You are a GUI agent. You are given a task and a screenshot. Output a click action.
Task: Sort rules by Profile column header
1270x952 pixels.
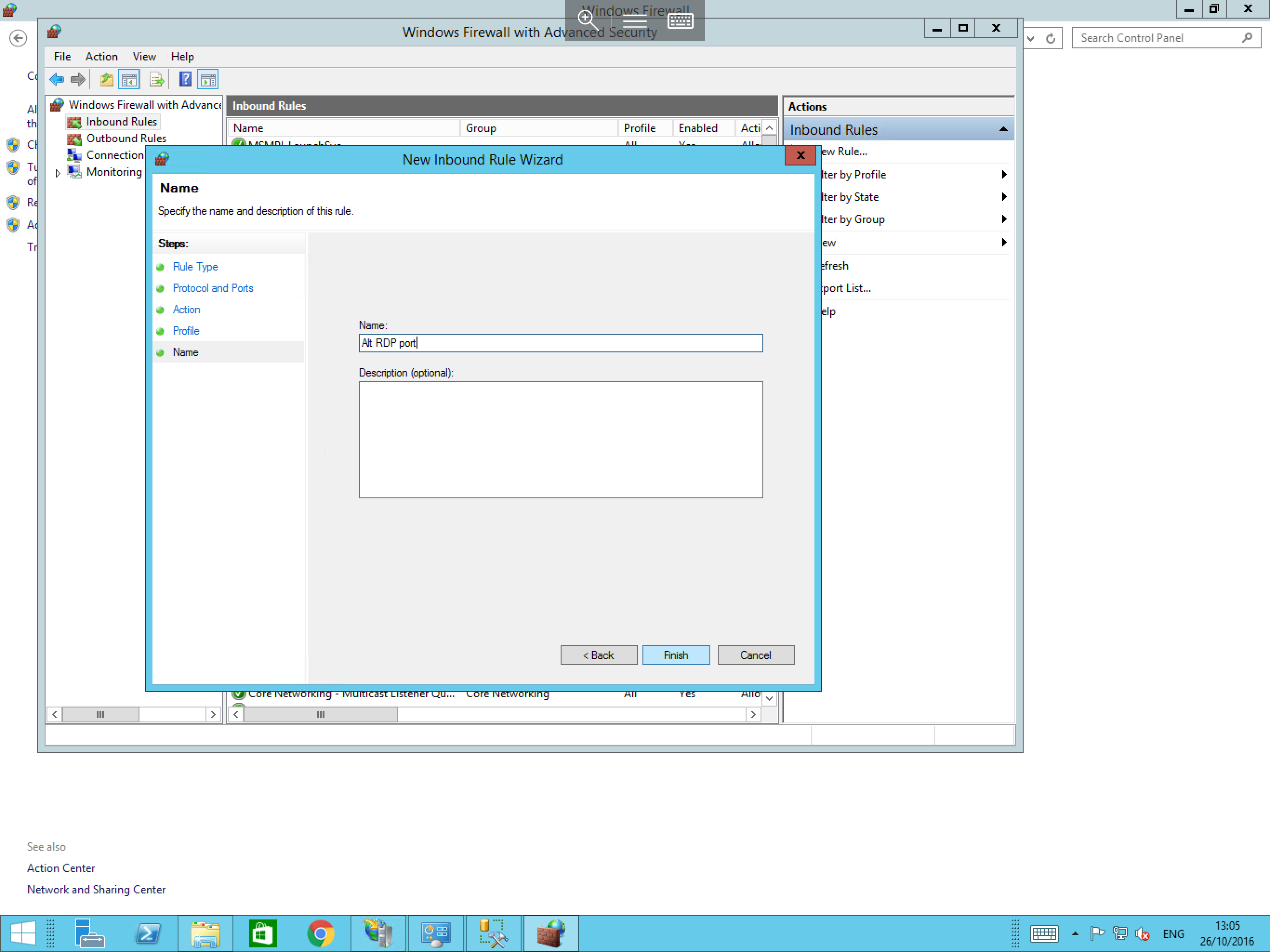pyautogui.click(x=645, y=127)
